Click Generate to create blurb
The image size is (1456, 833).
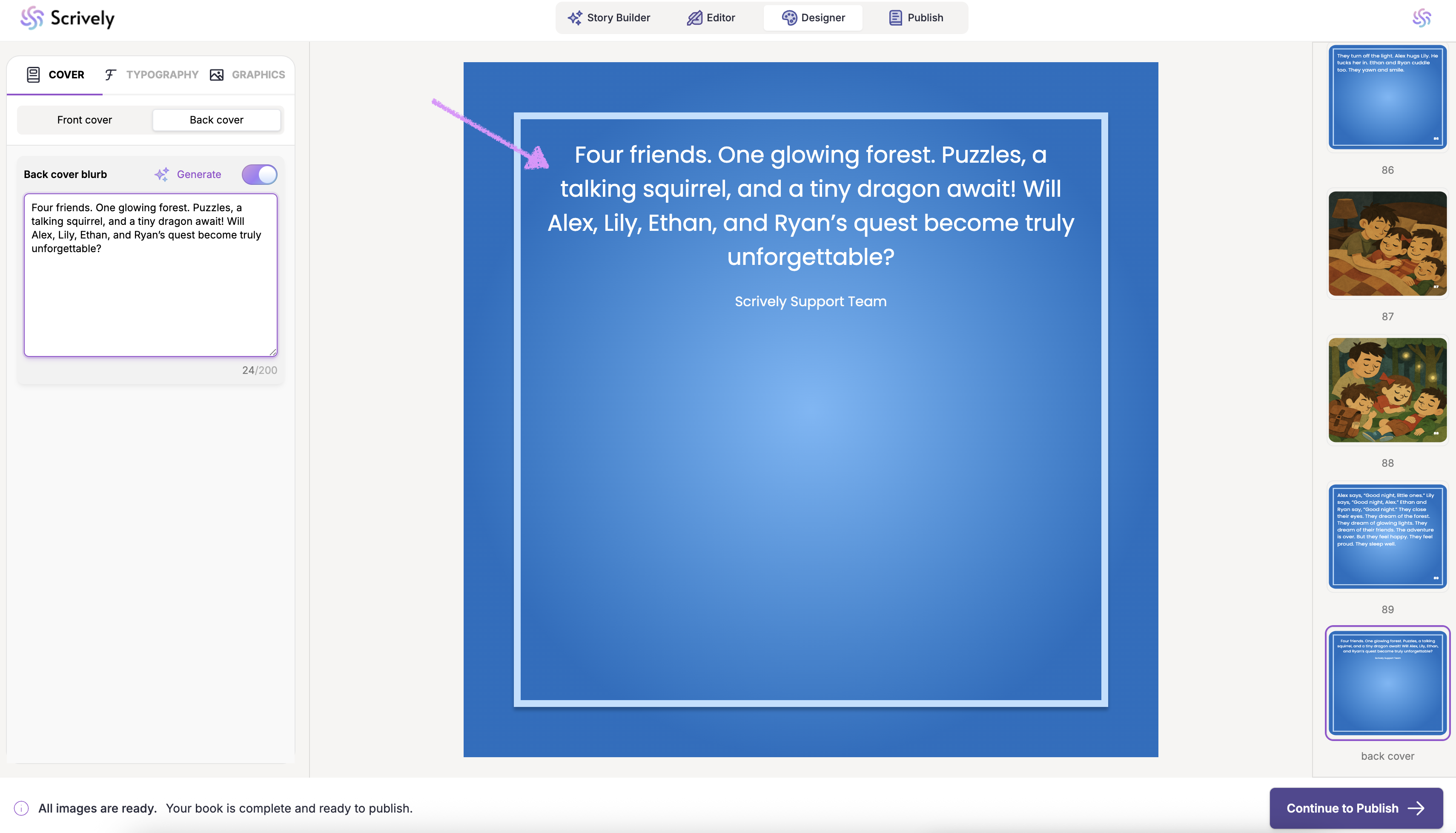(198, 175)
